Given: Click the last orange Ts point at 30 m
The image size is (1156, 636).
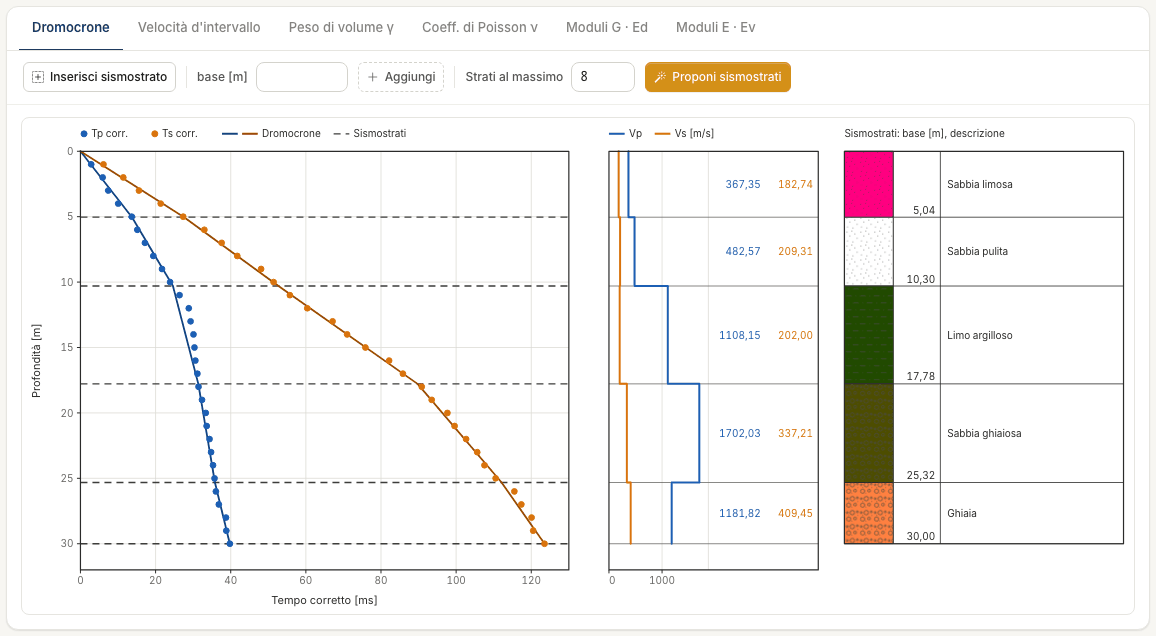Looking at the screenshot, I should click(544, 544).
